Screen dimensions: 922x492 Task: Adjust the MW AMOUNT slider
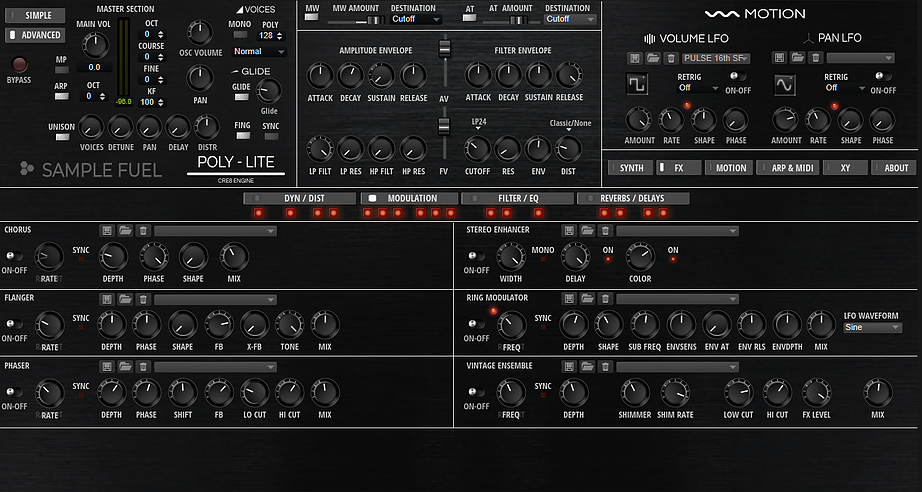[x=356, y=21]
